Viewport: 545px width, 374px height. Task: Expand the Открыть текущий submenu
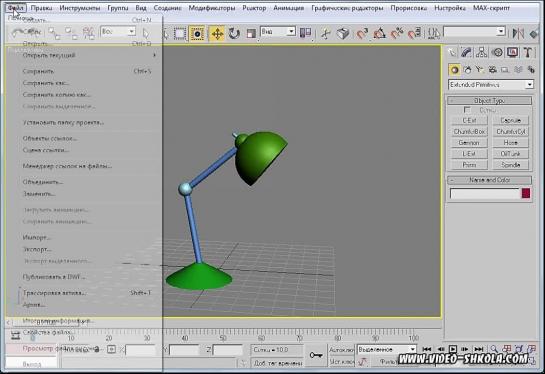point(89,55)
